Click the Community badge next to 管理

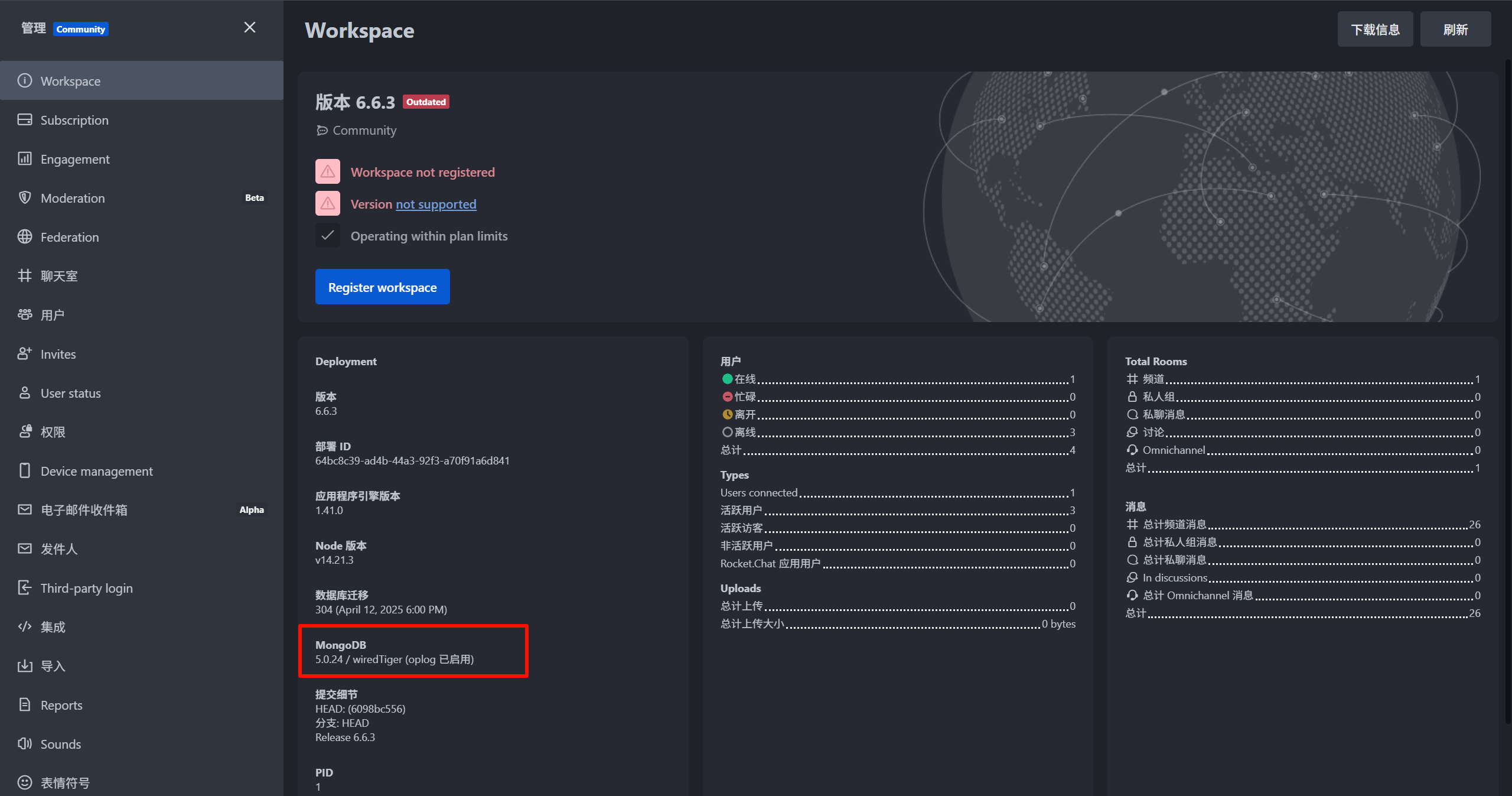pyautogui.click(x=81, y=29)
